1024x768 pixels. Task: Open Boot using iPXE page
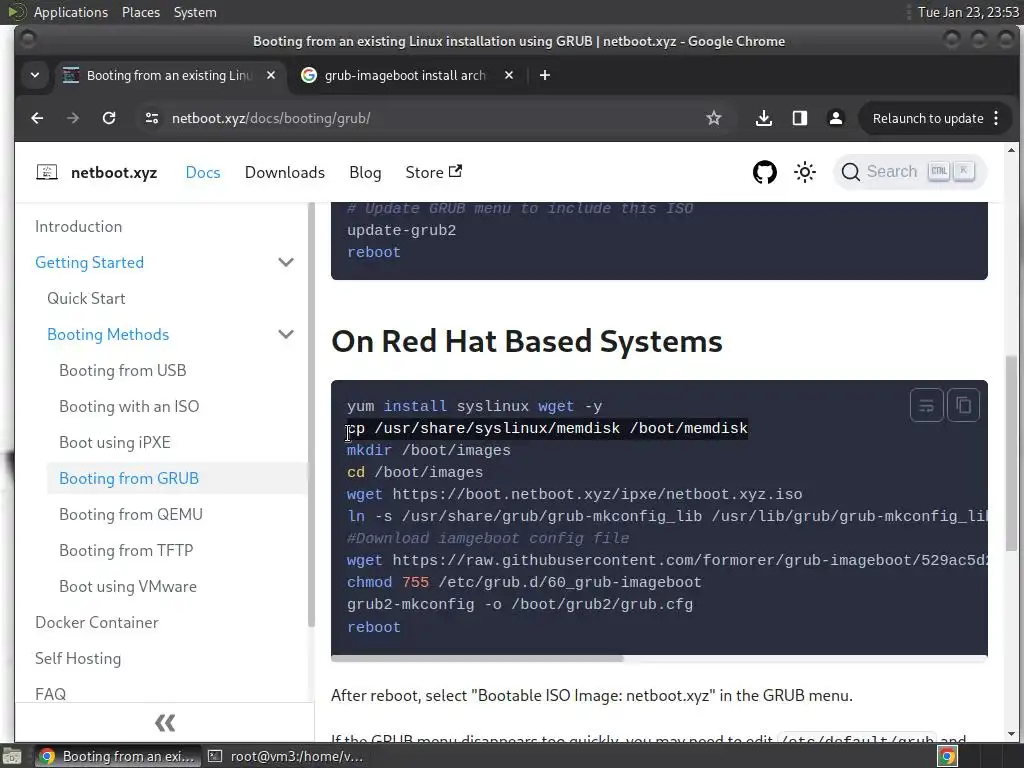[115, 442]
